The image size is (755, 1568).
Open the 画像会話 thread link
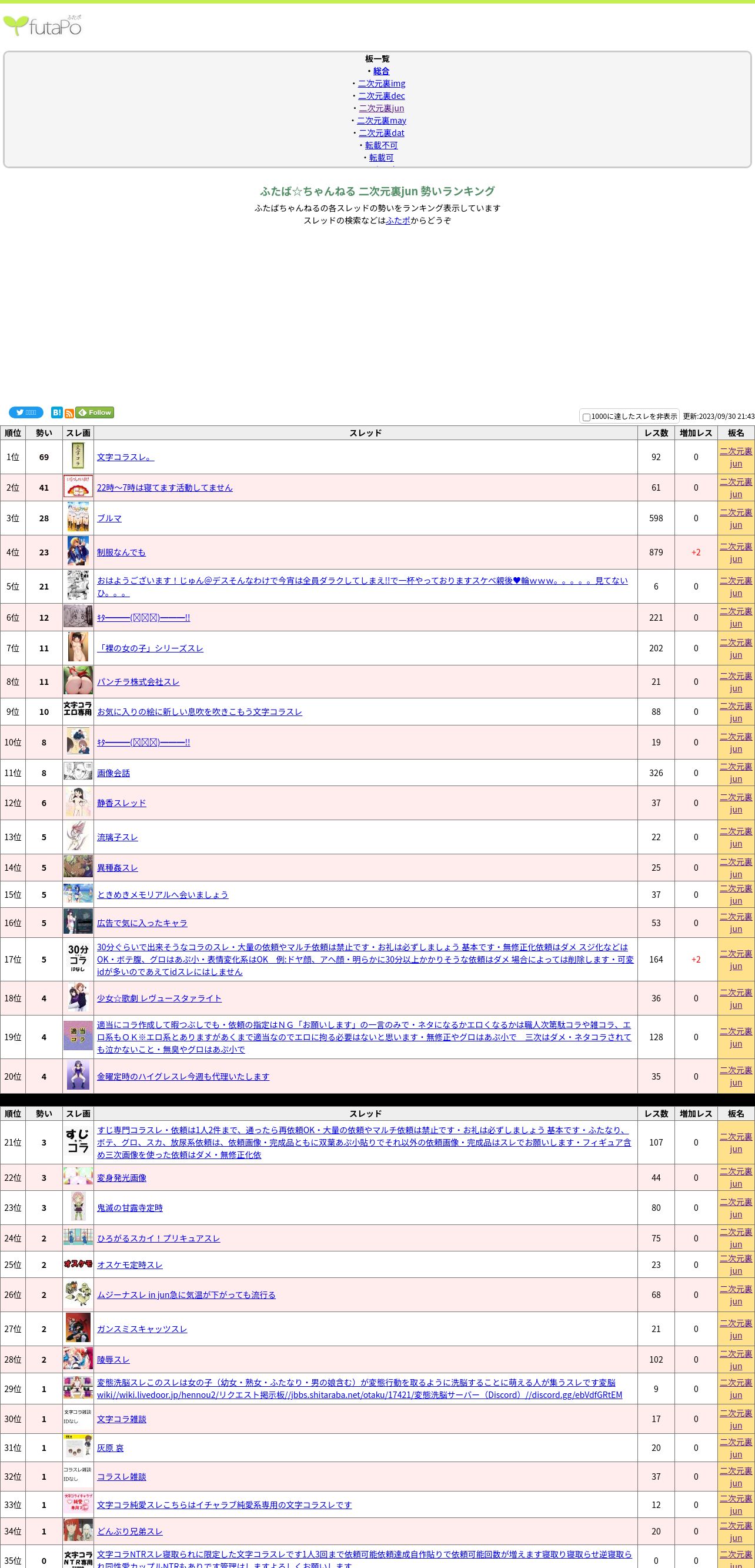[113, 773]
